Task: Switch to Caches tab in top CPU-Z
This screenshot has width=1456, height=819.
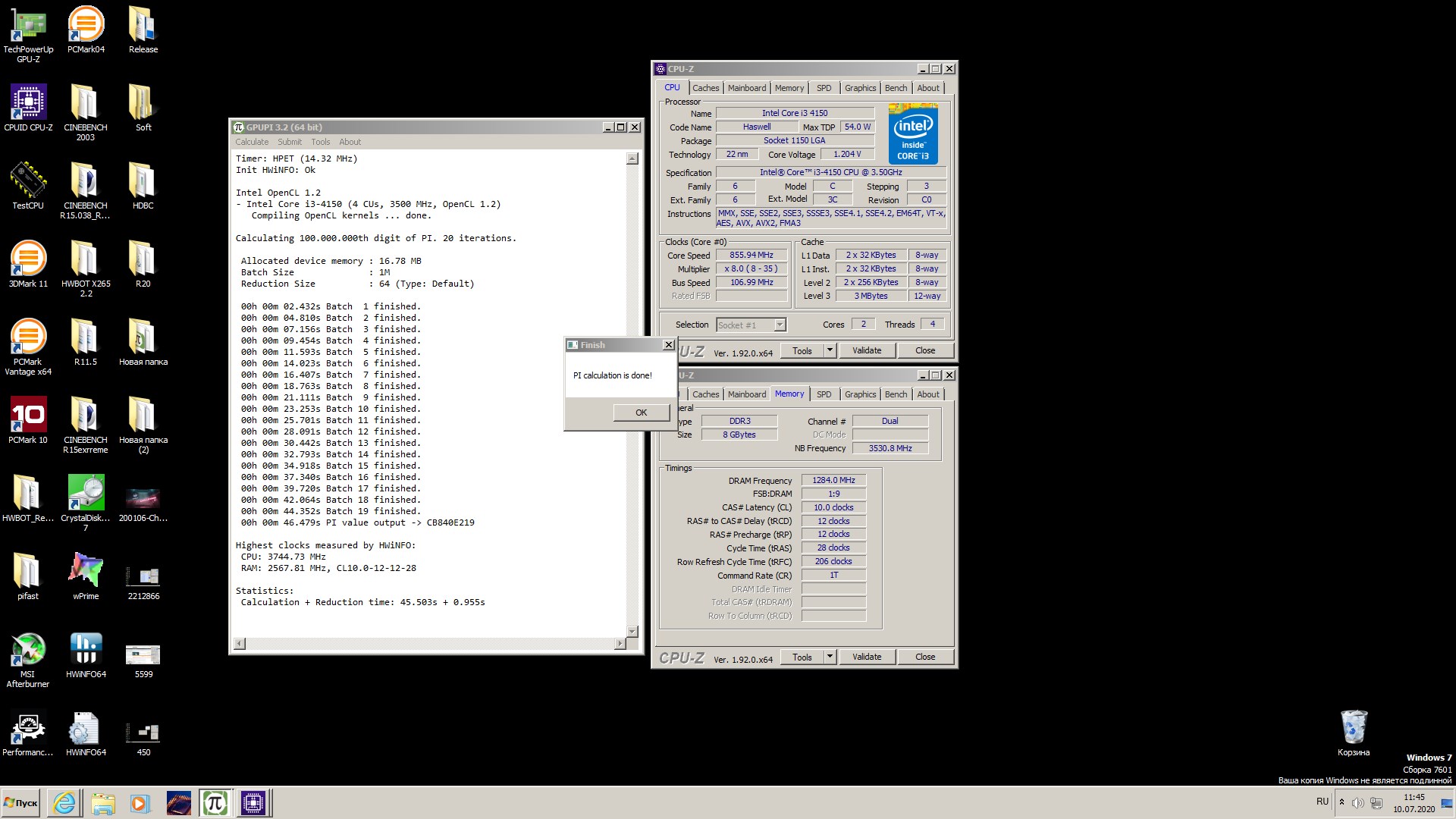Action: pyautogui.click(x=705, y=88)
